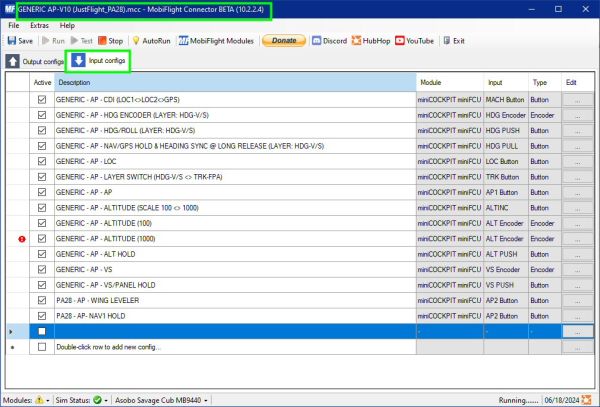Viewport: 600px width, 407px height.
Task: Click the Donate button
Action: click(x=284, y=41)
